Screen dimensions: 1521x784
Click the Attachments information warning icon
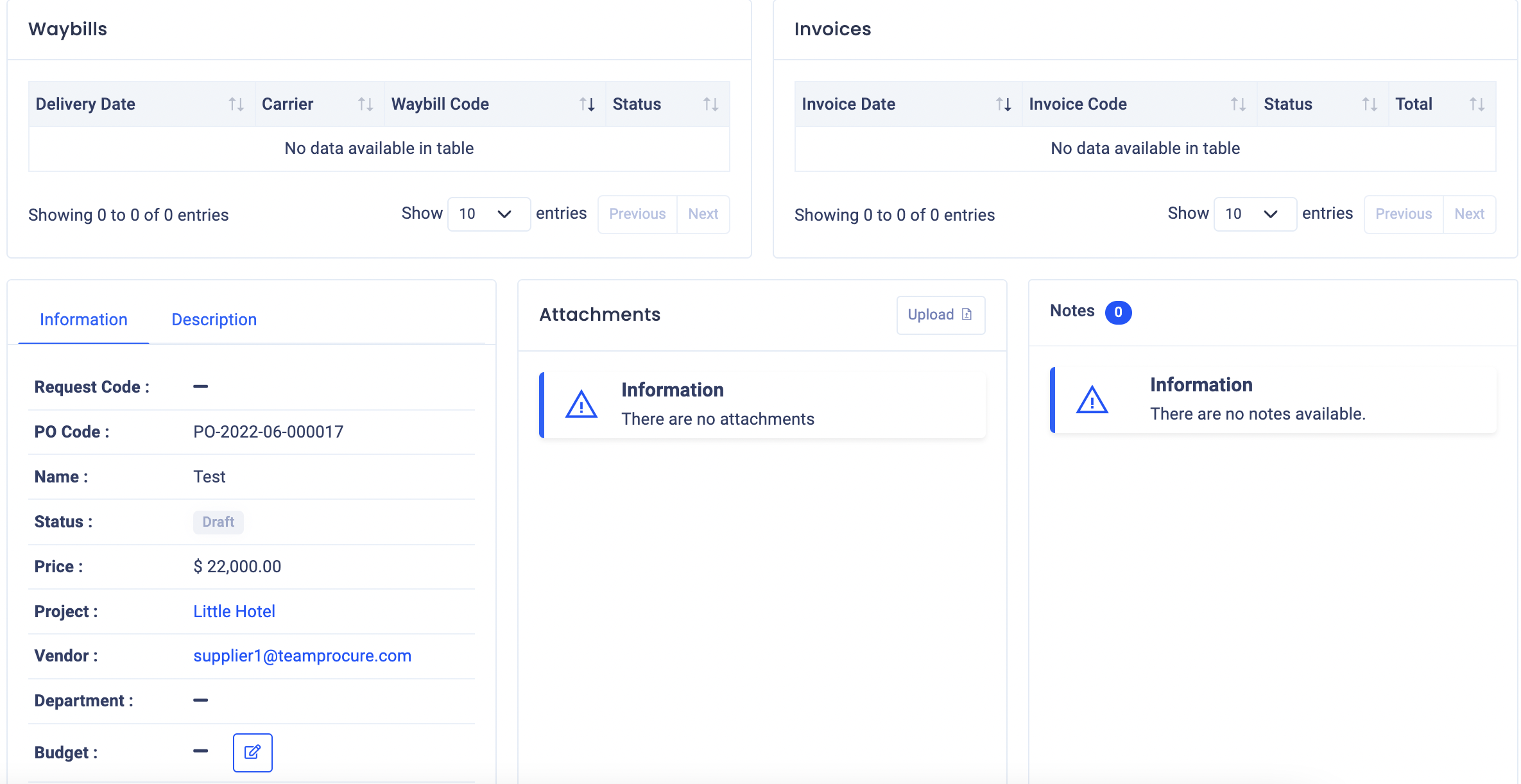tap(581, 404)
